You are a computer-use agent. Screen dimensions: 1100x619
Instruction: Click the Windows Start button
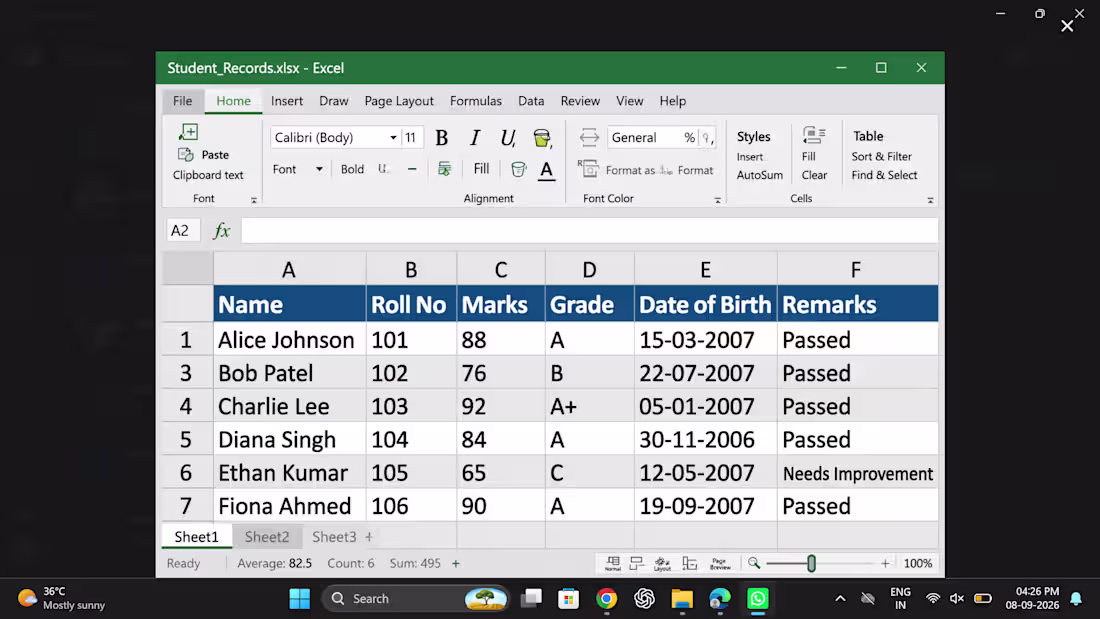pyautogui.click(x=300, y=599)
